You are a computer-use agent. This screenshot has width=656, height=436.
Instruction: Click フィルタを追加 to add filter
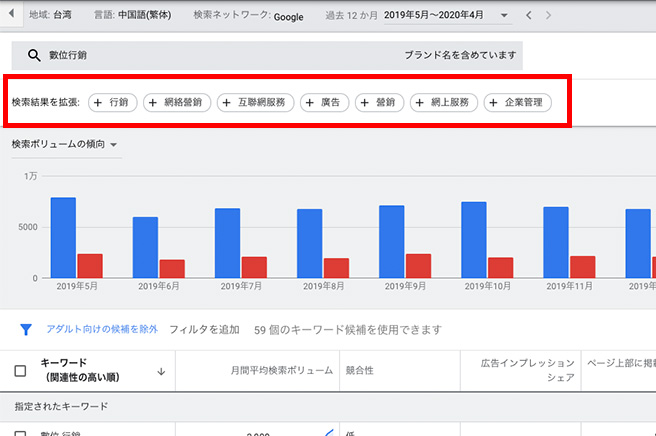coord(204,330)
